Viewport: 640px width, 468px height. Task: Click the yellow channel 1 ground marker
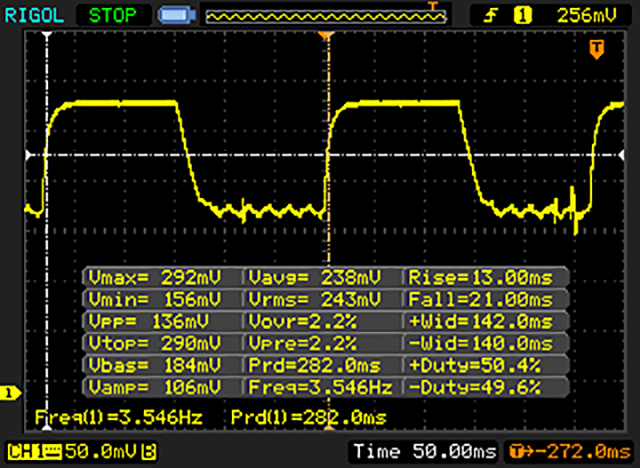9,394
